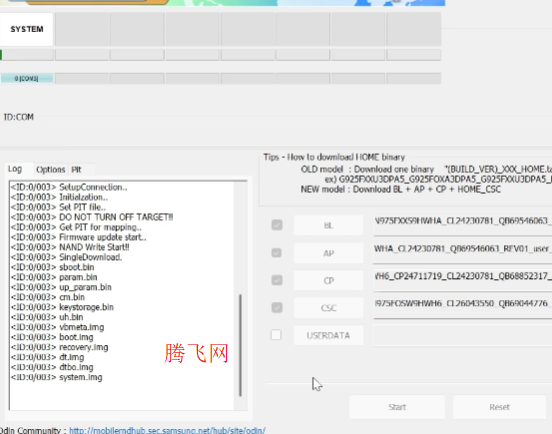552x434 pixels.
Task: Toggle the BL checkbox
Action: point(277,225)
